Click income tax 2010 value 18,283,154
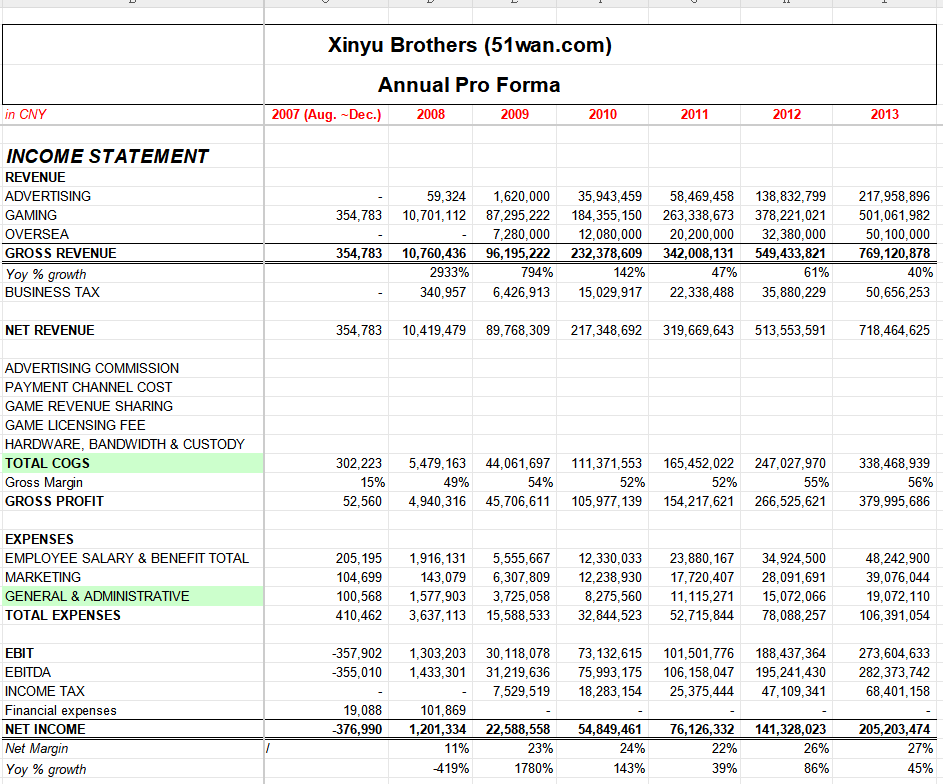Viewport: 943px width, 784px height. pyautogui.click(x=610, y=691)
